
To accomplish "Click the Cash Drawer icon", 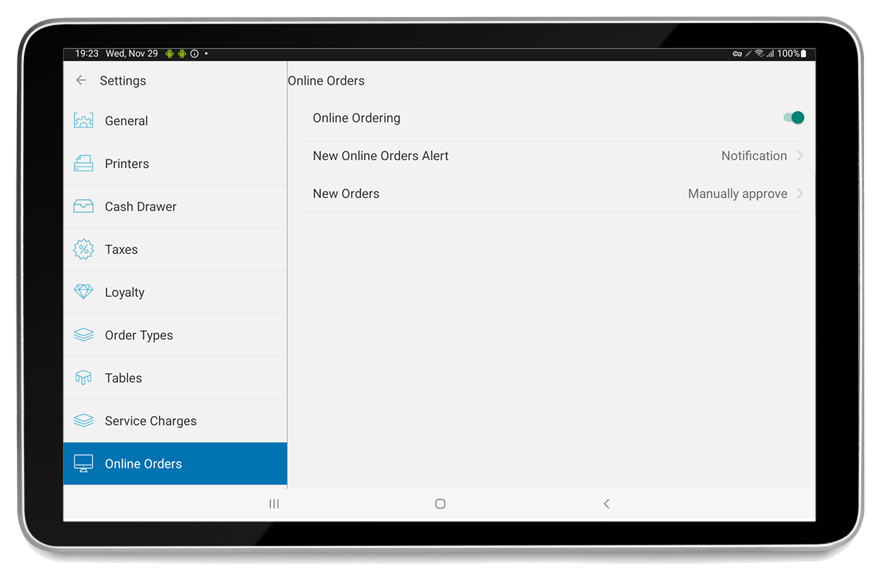I will [x=83, y=206].
